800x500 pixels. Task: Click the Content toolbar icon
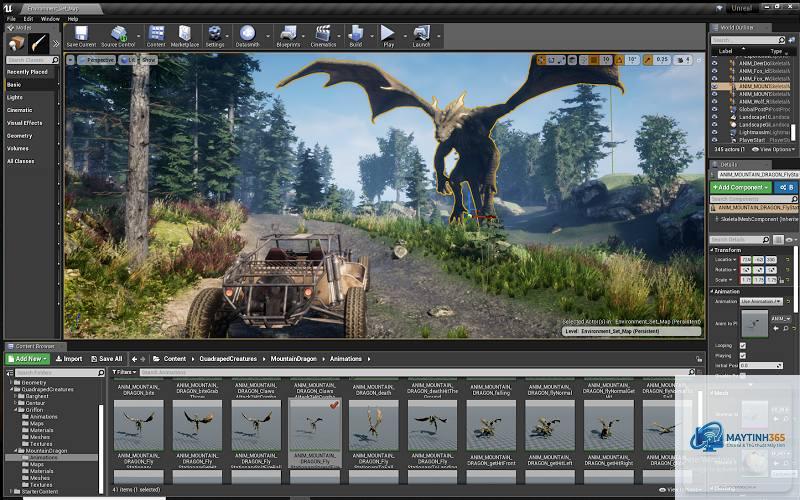coord(156,36)
